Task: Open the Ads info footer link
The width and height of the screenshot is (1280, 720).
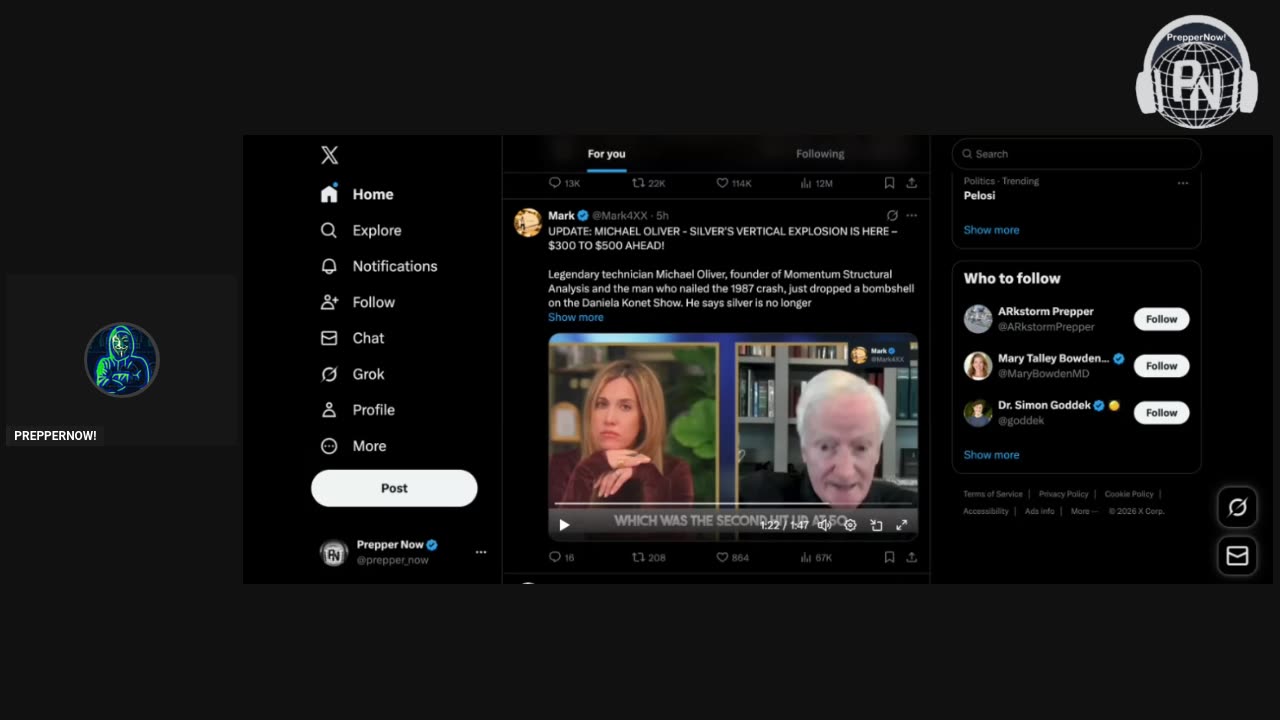Action: tap(1040, 511)
